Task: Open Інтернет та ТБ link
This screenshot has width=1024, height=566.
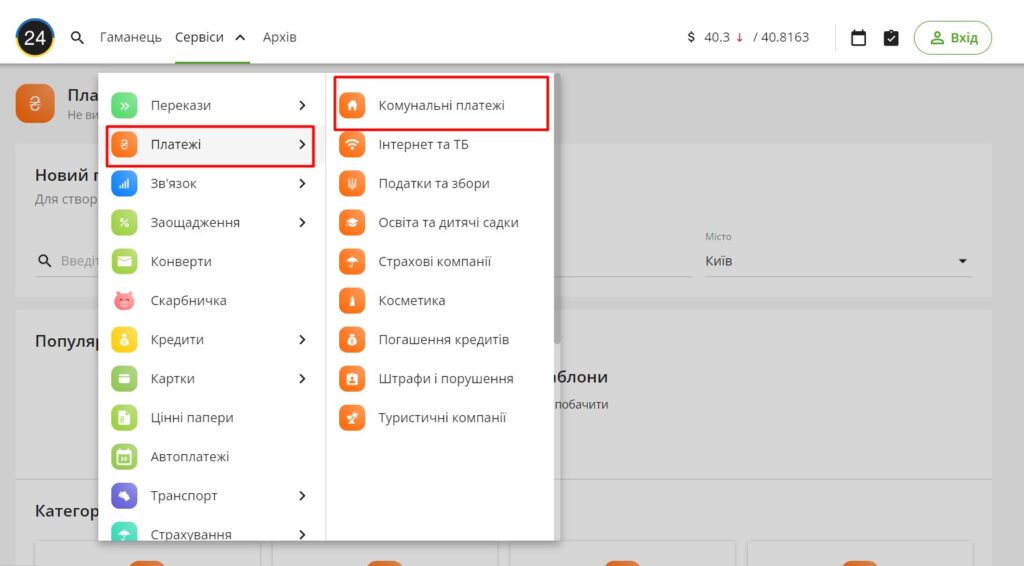Action: (423, 144)
